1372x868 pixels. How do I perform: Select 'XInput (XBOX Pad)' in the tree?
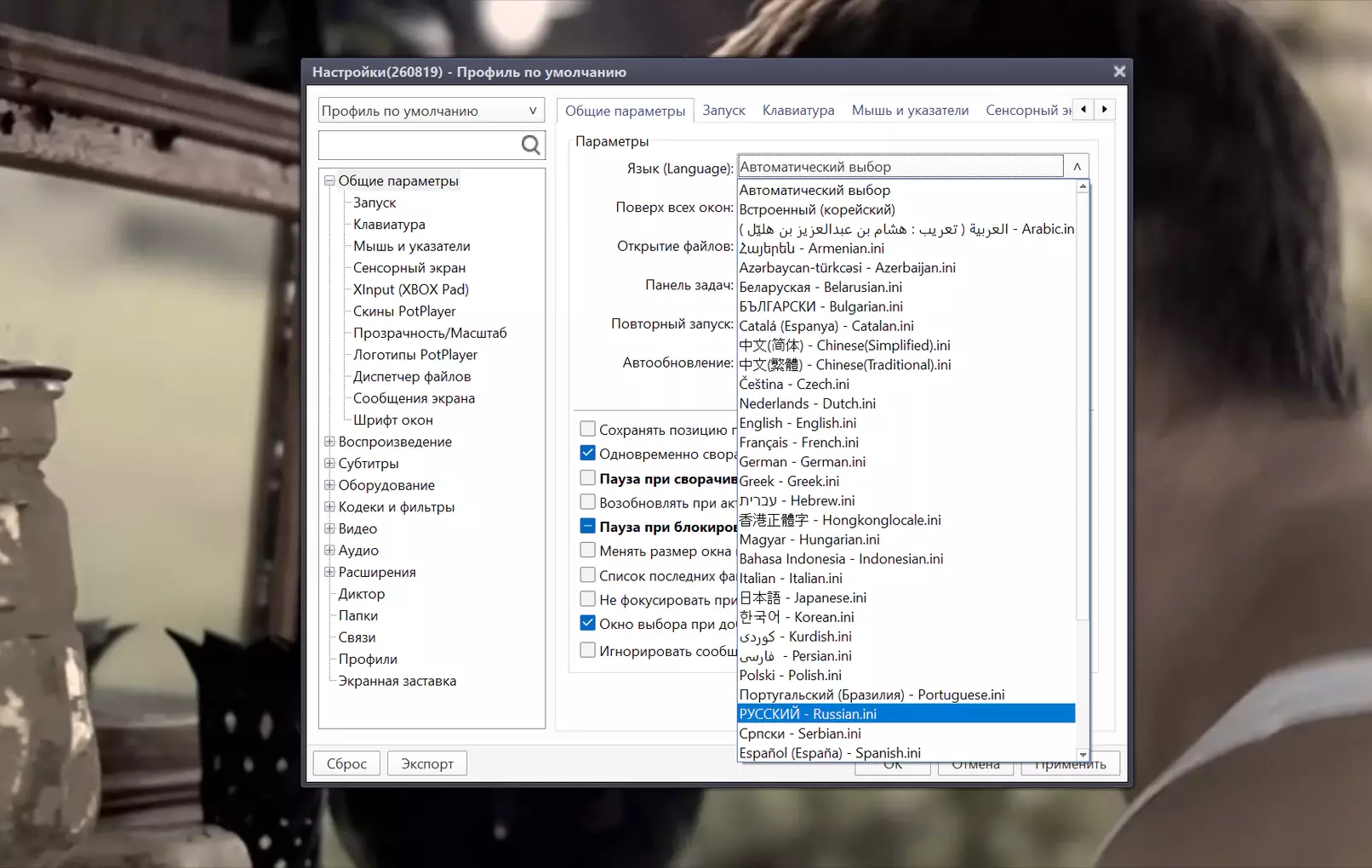point(411,289)
